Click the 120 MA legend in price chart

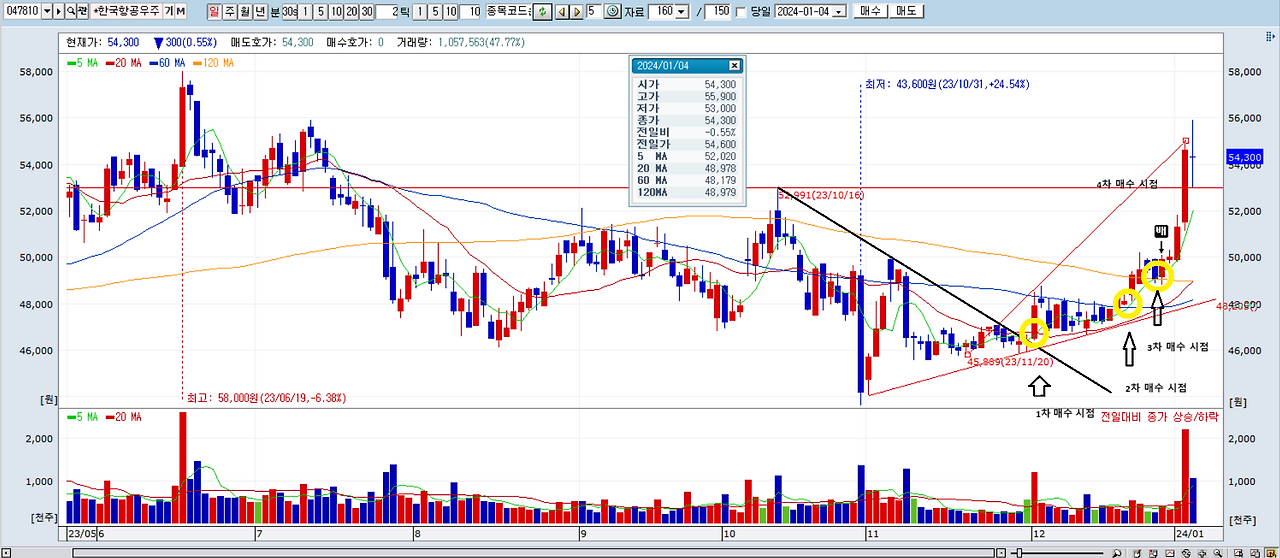pos(213,63)
